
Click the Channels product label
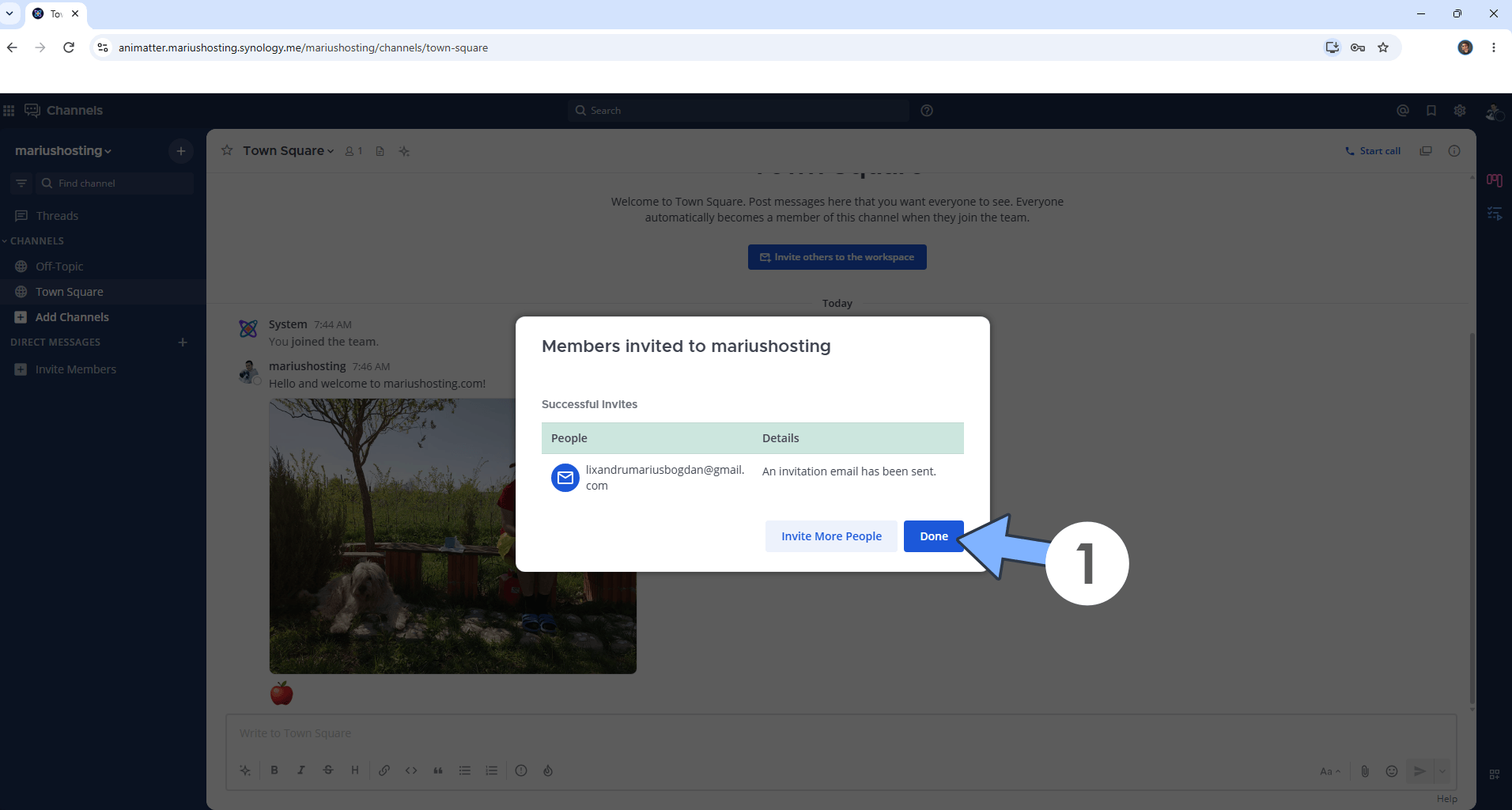[74, 111]
